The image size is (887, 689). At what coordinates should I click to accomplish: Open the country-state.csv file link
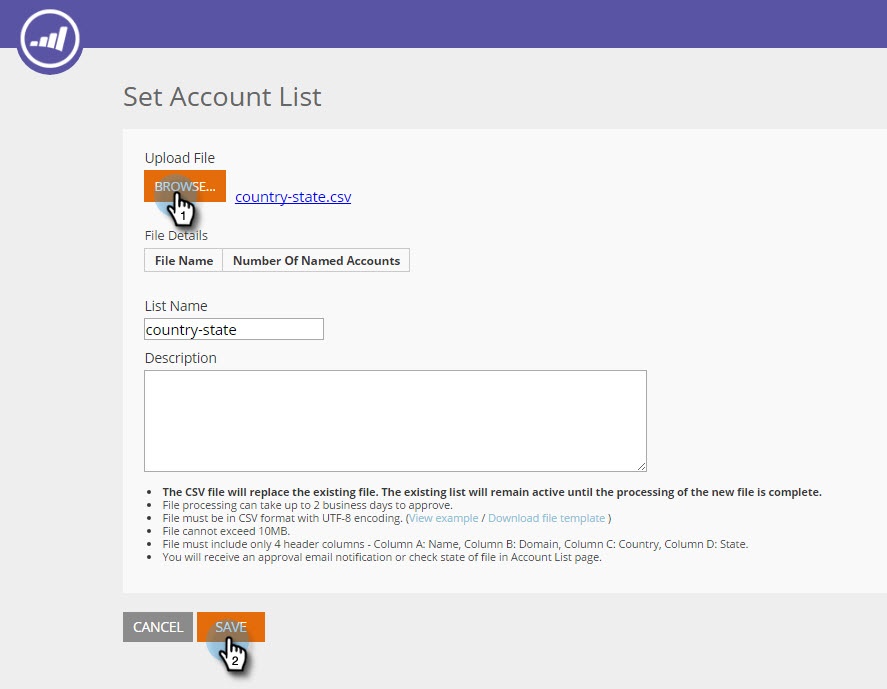293,197
